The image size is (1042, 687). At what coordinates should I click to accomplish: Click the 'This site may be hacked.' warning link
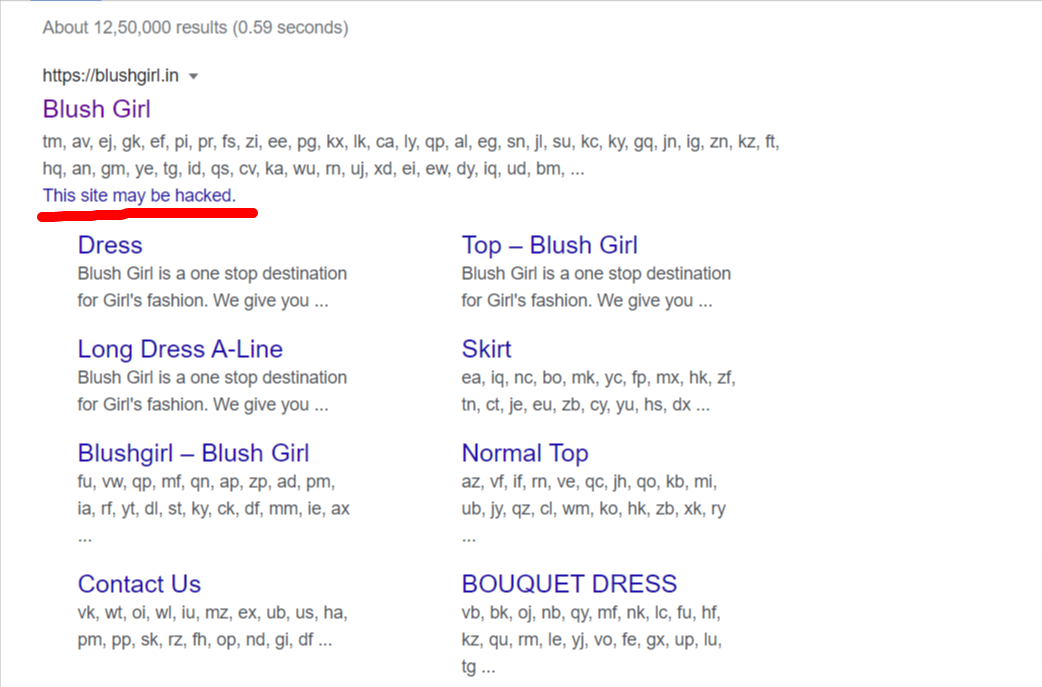click(139, 195)
